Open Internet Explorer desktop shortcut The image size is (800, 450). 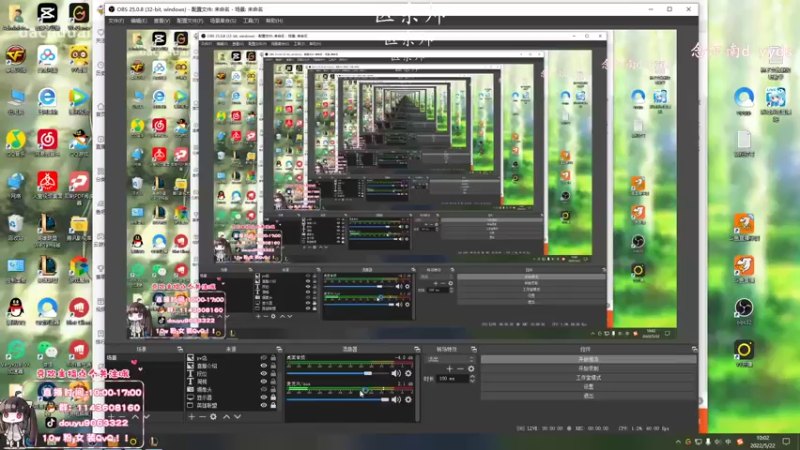[47, 100]
